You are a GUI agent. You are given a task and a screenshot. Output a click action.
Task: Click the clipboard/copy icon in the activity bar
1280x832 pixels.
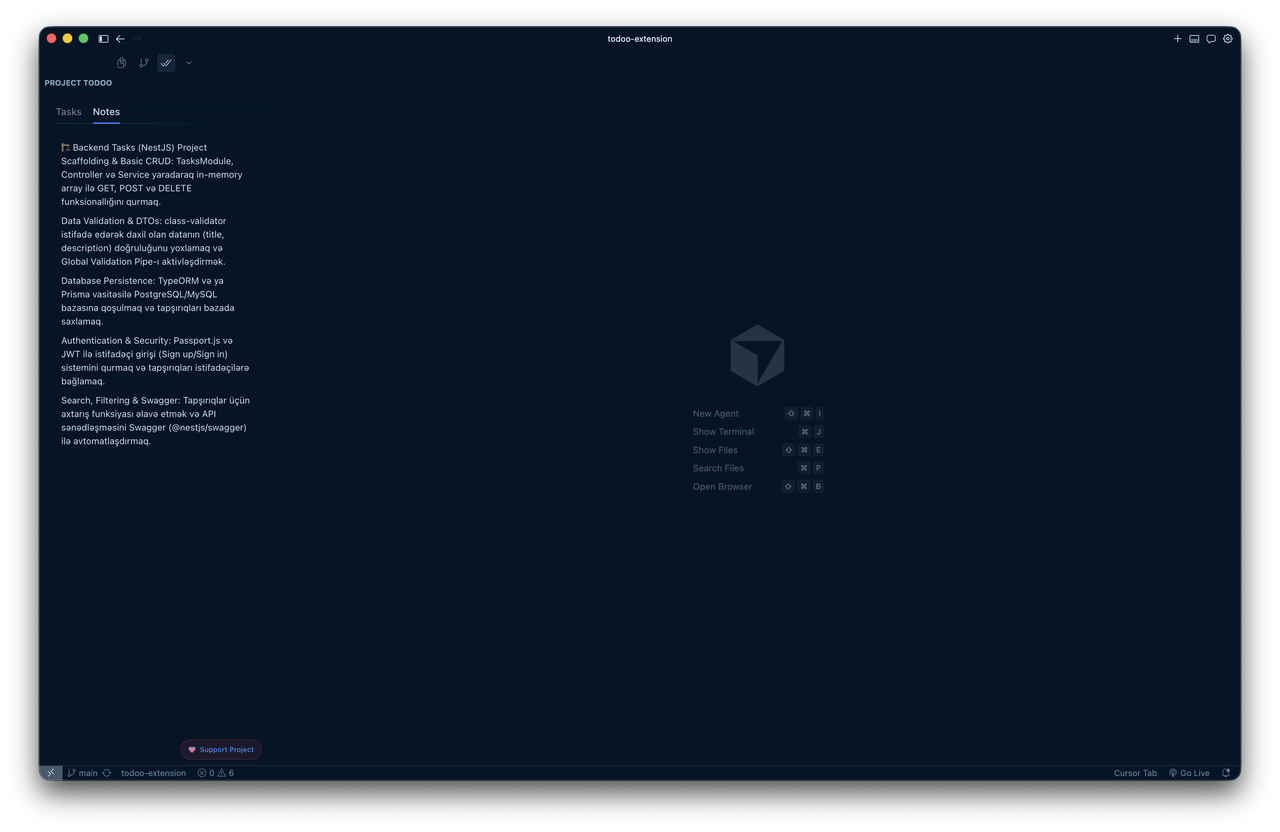coord(120,62)
